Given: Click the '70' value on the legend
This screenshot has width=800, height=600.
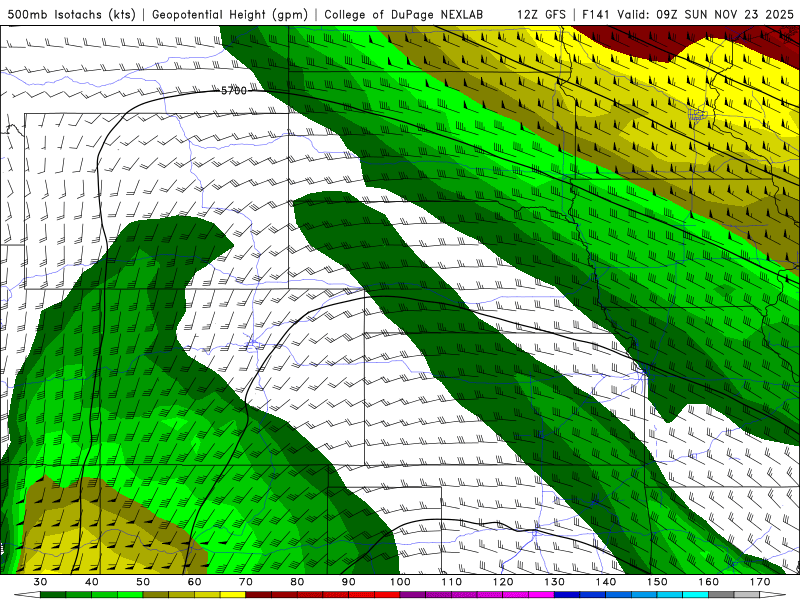Looking at the screenshot, I should tap(246, 582).
